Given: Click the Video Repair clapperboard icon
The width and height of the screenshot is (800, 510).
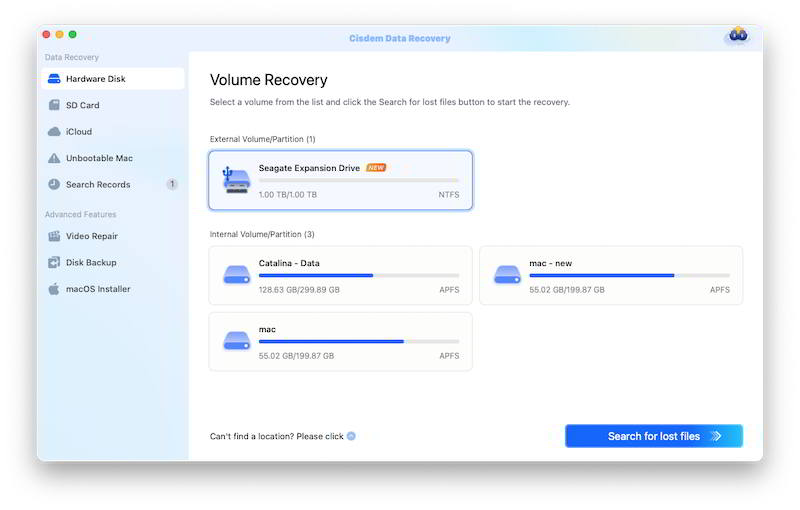Looking at the screenshot, I should (54, 236).
